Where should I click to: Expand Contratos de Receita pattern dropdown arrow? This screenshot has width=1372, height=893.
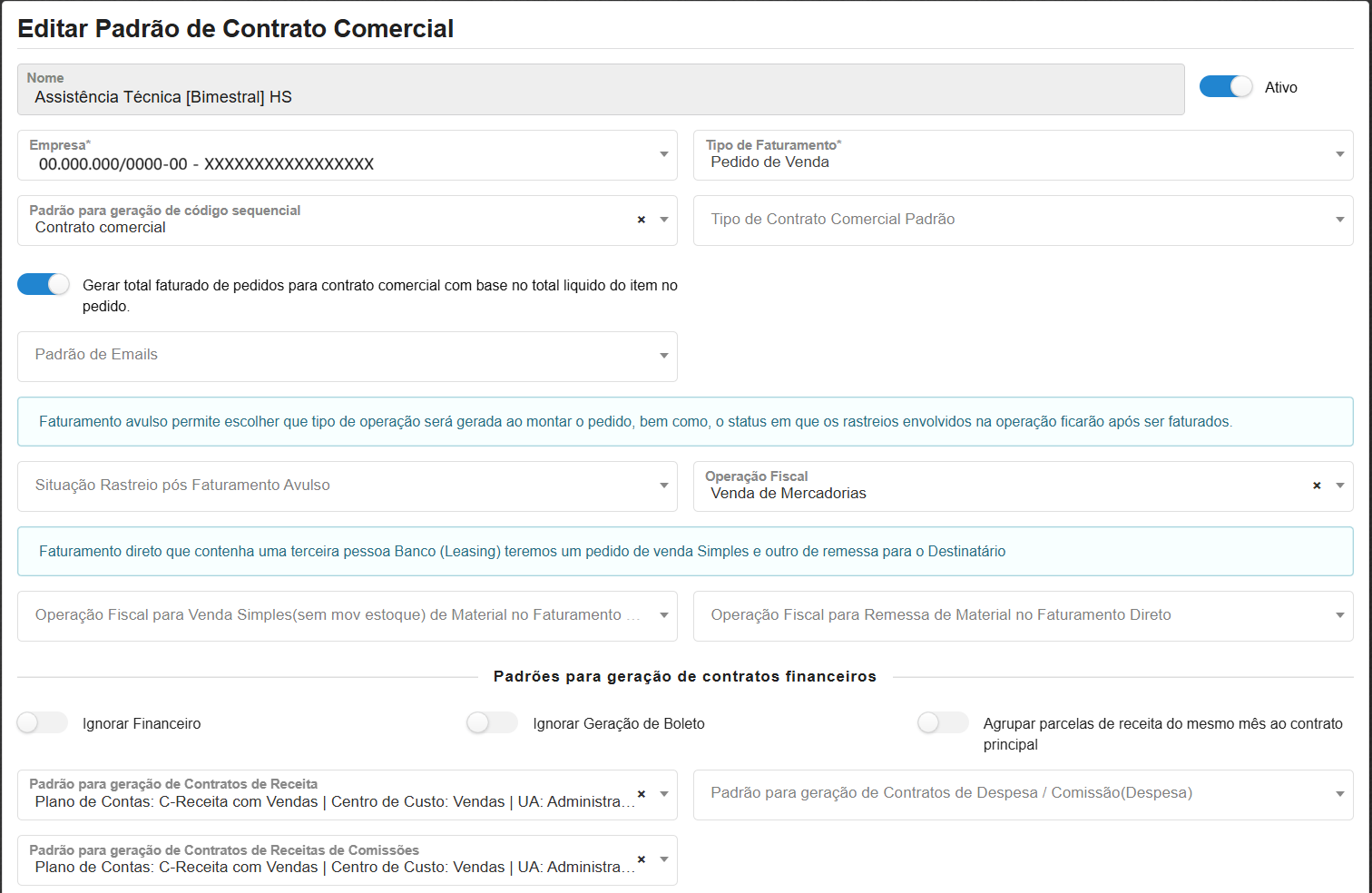pos(664,794)
